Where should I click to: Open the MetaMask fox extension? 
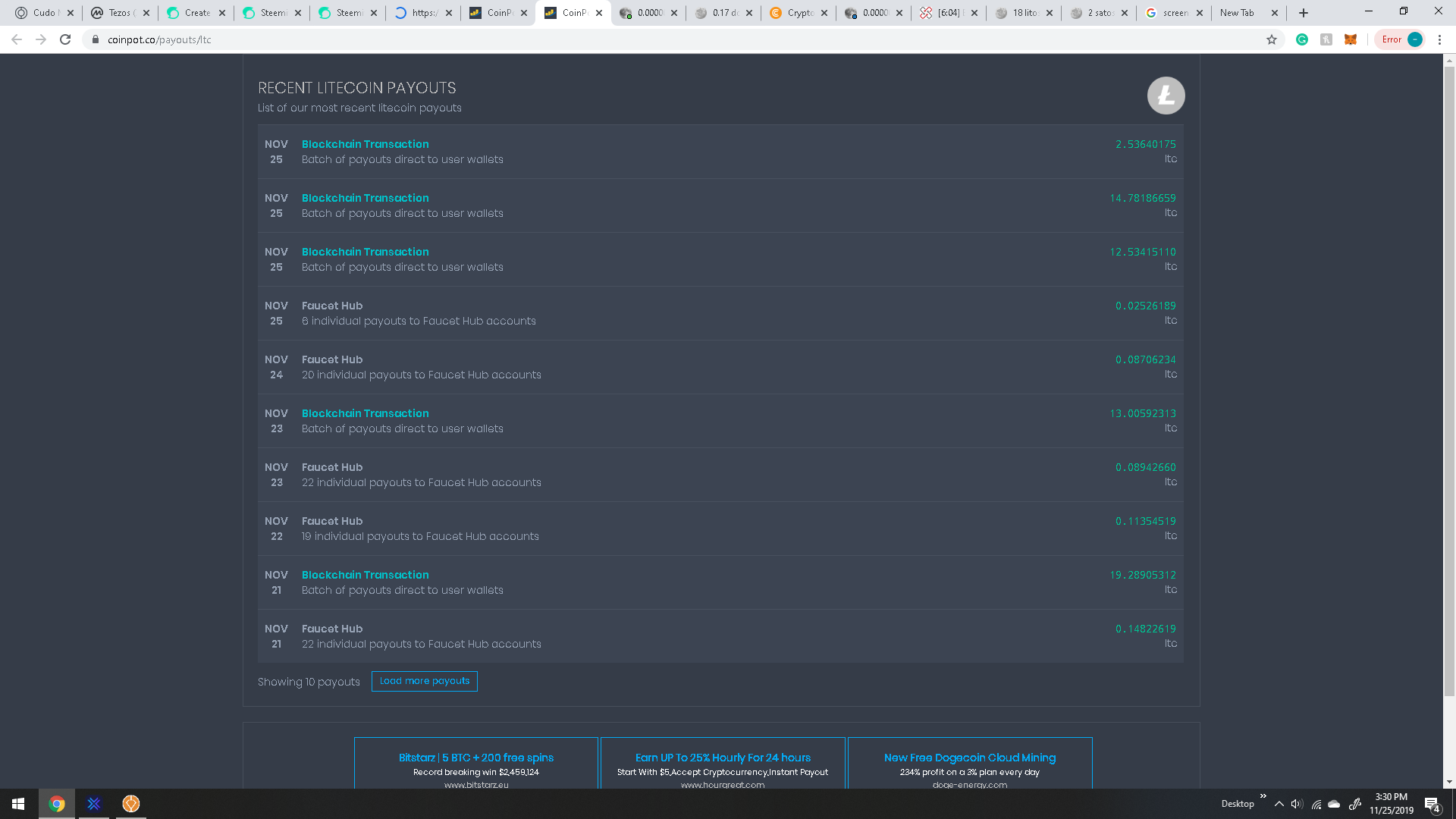tap(1351, 39)
